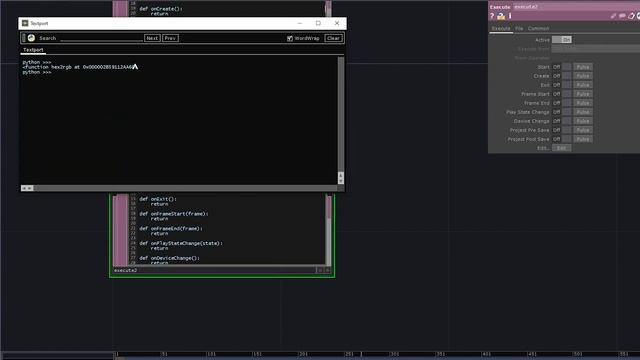Click the execute2 operator name field
The height and width of the screenshot is (360, 640).
point(576,7)
